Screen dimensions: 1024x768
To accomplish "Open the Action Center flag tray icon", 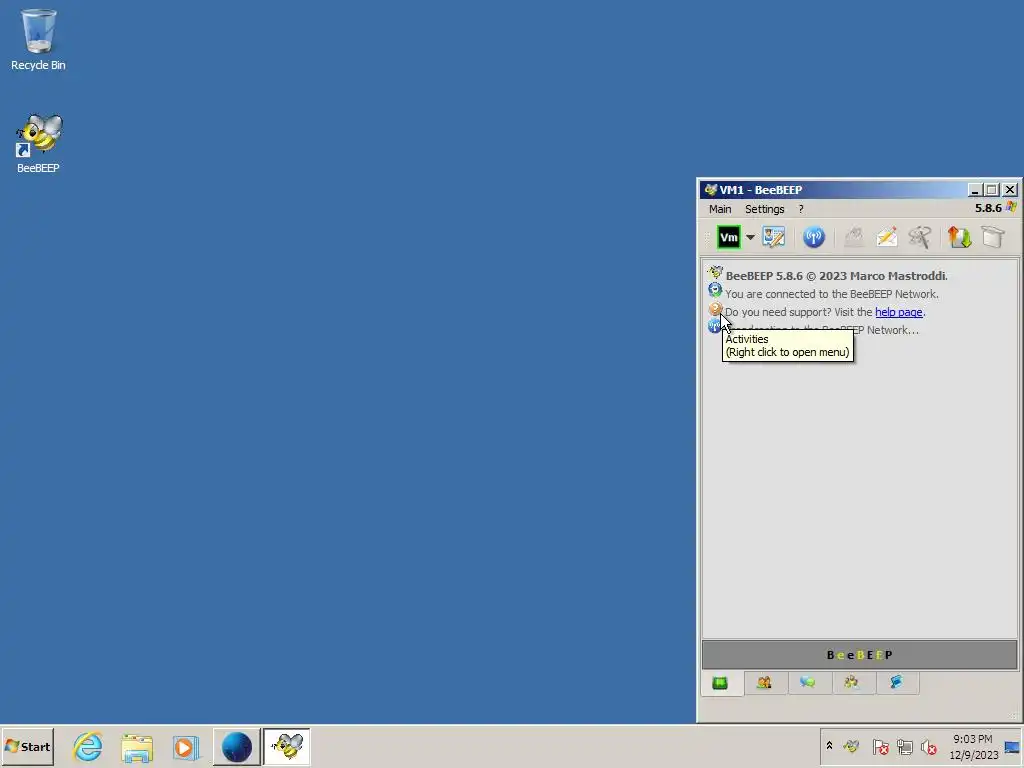I will tap(880, 746).
